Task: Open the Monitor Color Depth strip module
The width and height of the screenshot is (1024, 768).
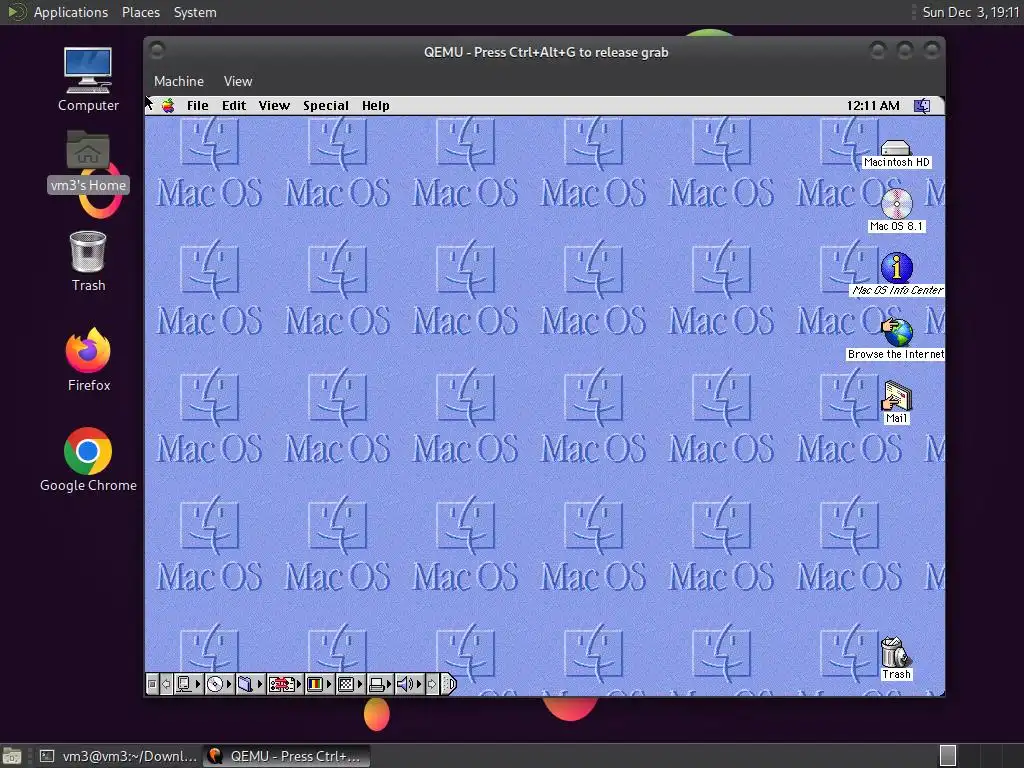Action: tap(319, 684)
